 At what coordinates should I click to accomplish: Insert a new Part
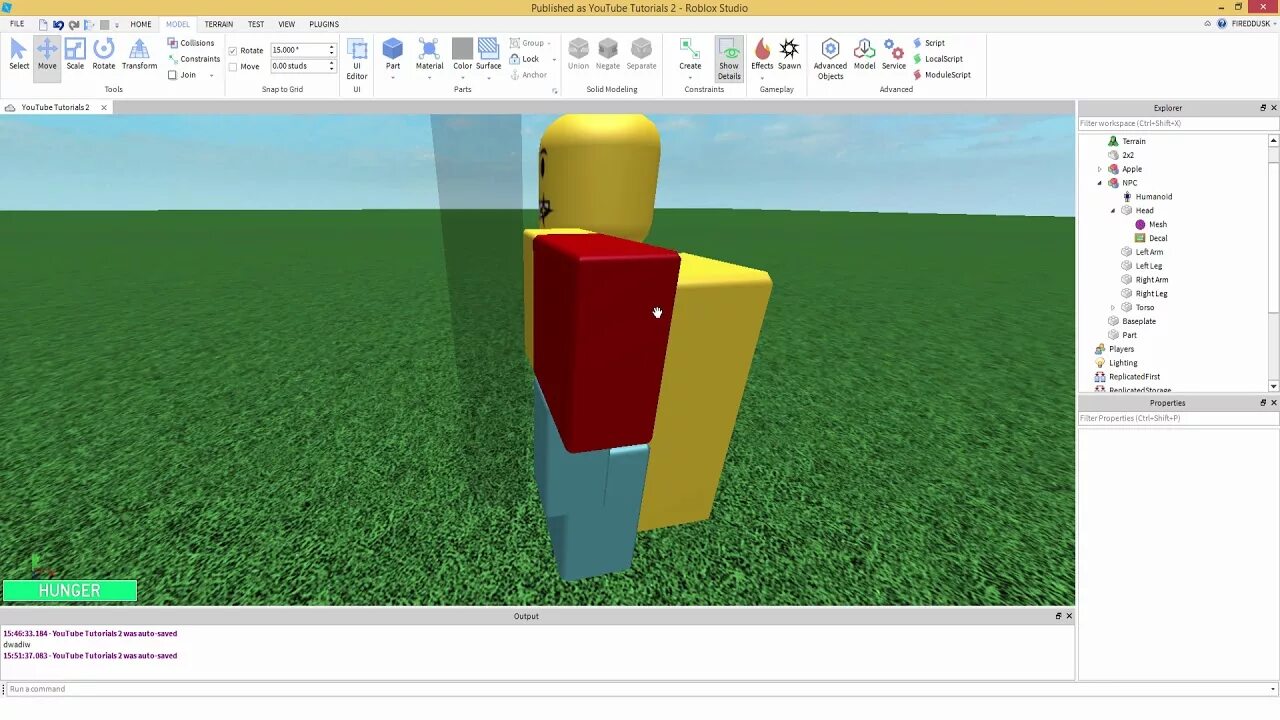pos(393,54)
